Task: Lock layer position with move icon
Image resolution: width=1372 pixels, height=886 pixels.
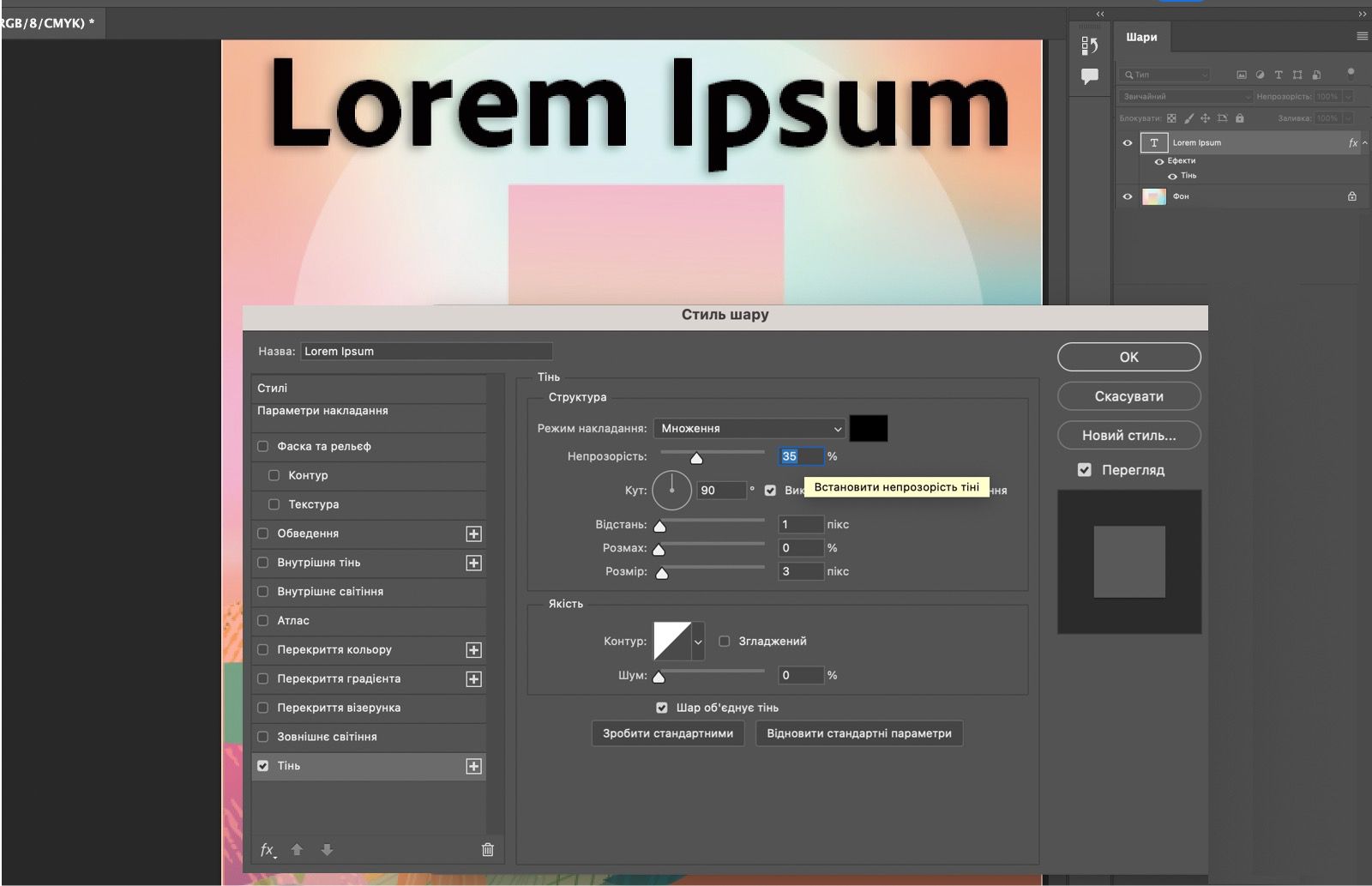Action: click(x=1205, y=118)
